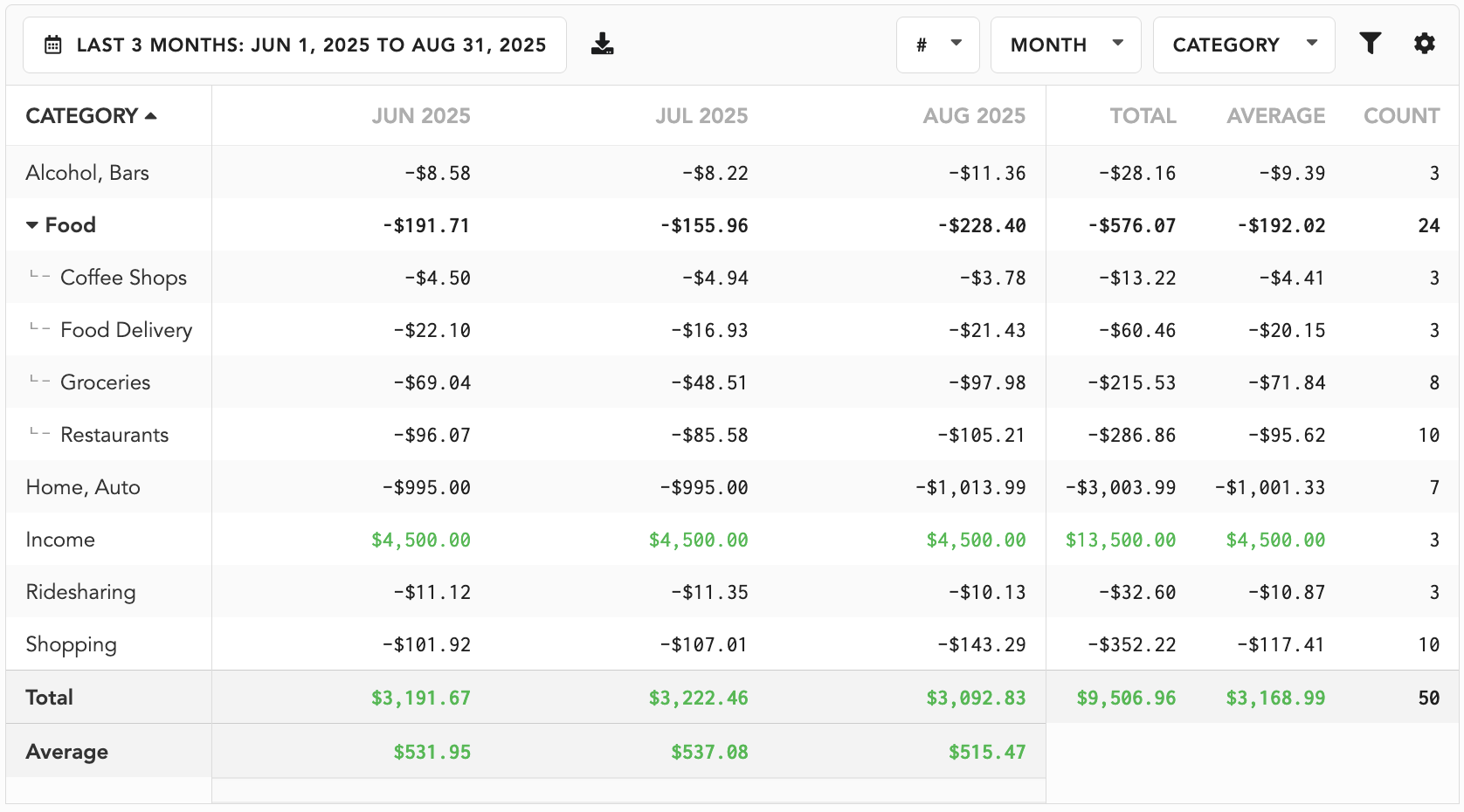Open the filter funnel icon

click(1371, 41)
